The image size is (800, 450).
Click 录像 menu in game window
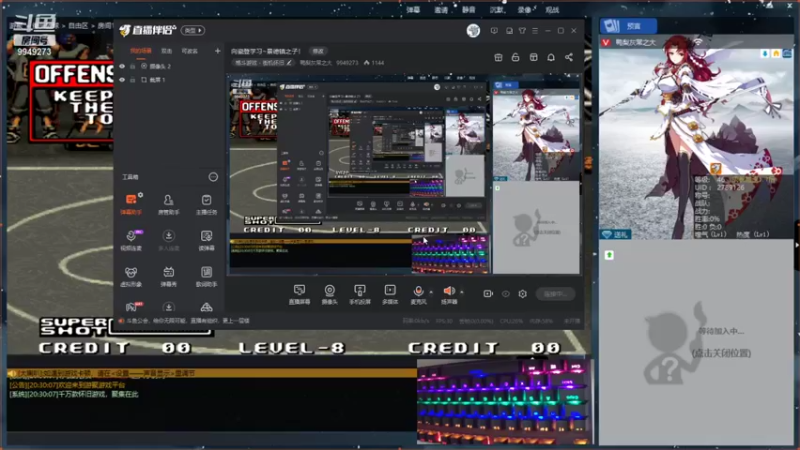point(524,10)
